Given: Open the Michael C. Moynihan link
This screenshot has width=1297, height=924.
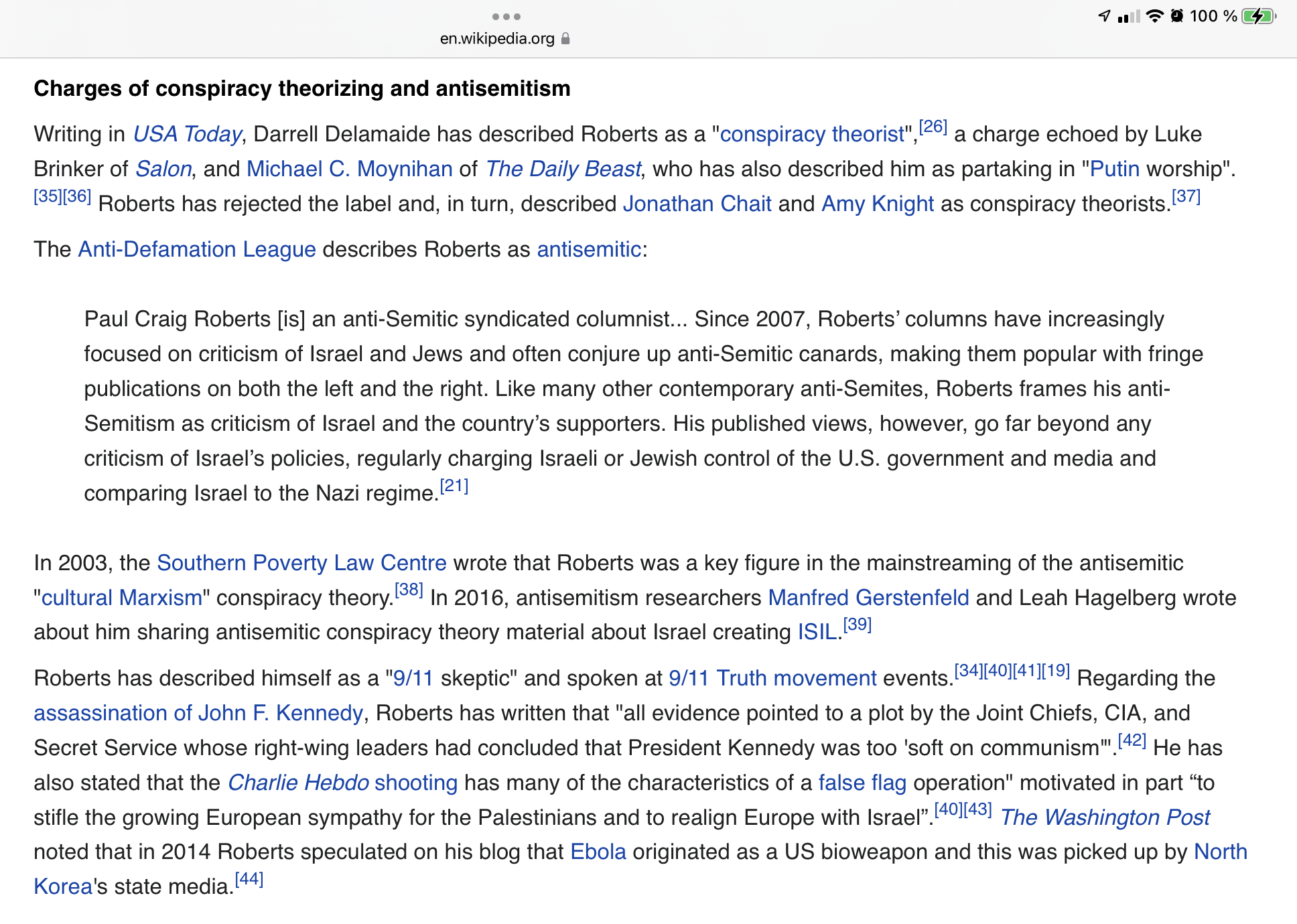Looking at the screenshot, I should point(350,169).
